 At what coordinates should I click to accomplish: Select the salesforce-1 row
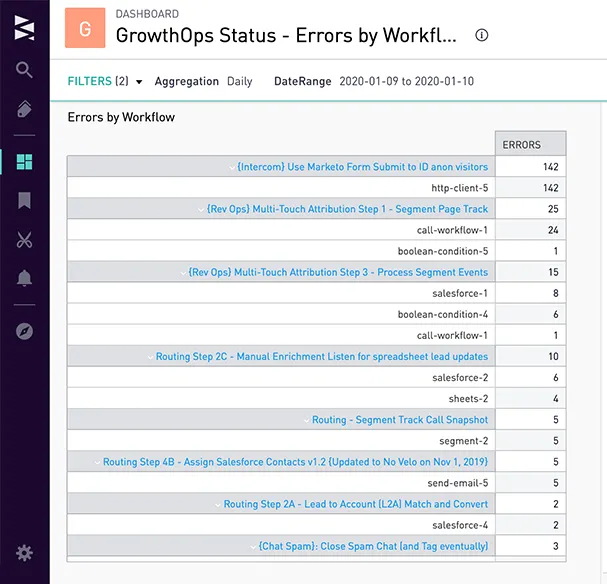coord(316,293)
